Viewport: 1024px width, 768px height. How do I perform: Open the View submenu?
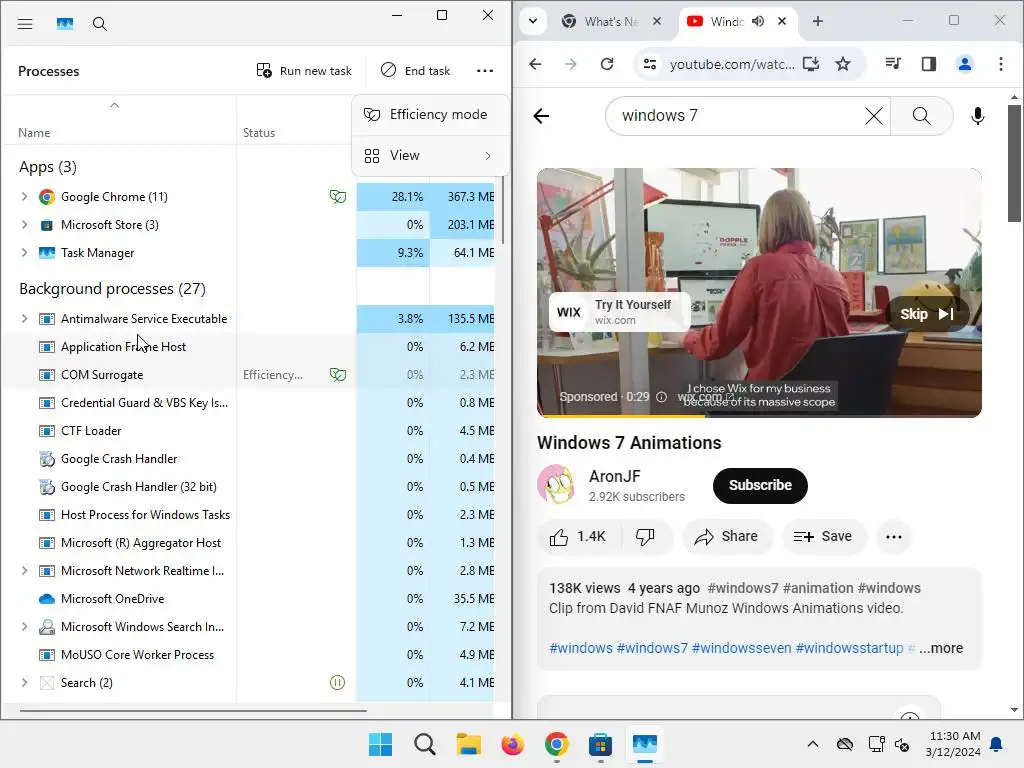[431, 155]
